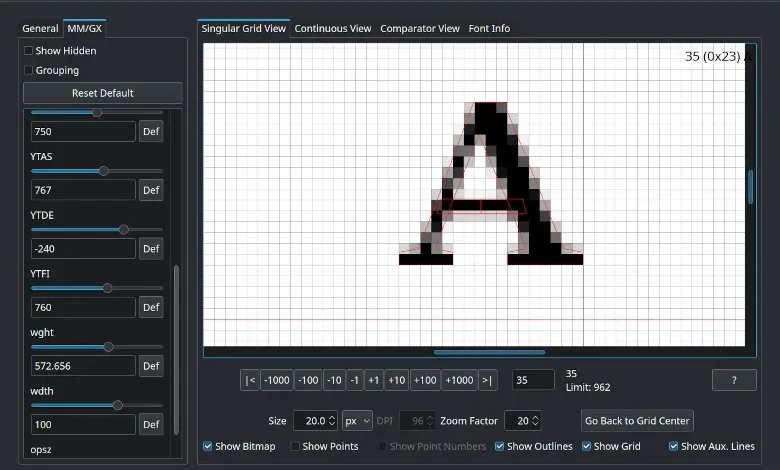Screen dimensions: 780x470
Task: Reset YTAS to default with Def
Action: click(x=151, y=190)
